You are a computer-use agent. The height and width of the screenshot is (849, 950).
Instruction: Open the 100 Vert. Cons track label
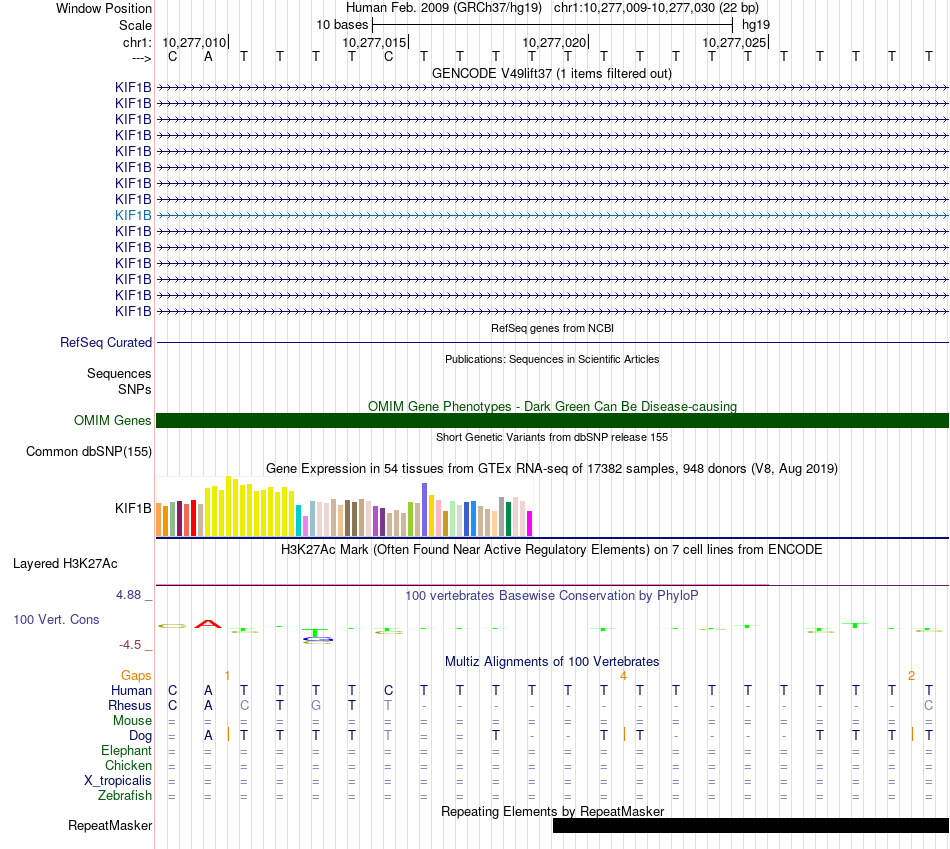pos(56,619)
